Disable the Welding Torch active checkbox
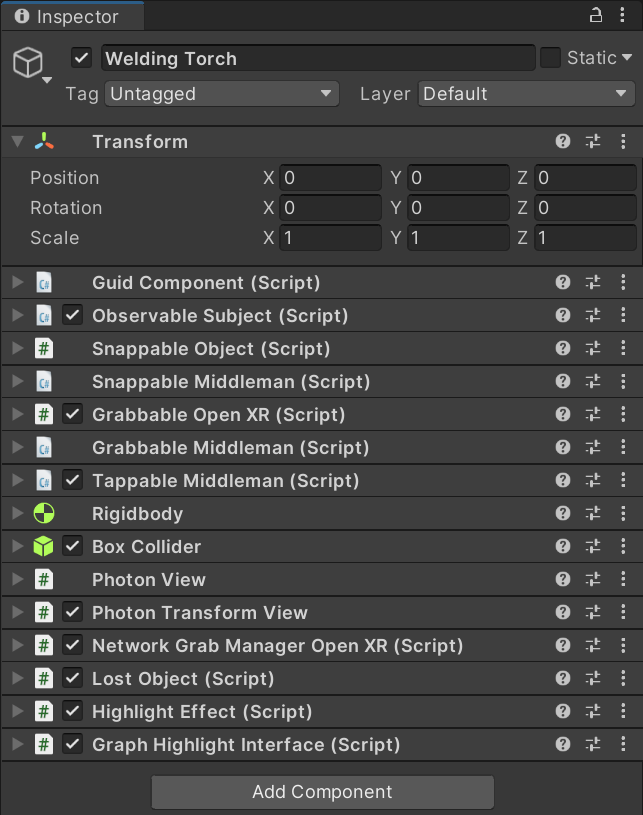 82,58
